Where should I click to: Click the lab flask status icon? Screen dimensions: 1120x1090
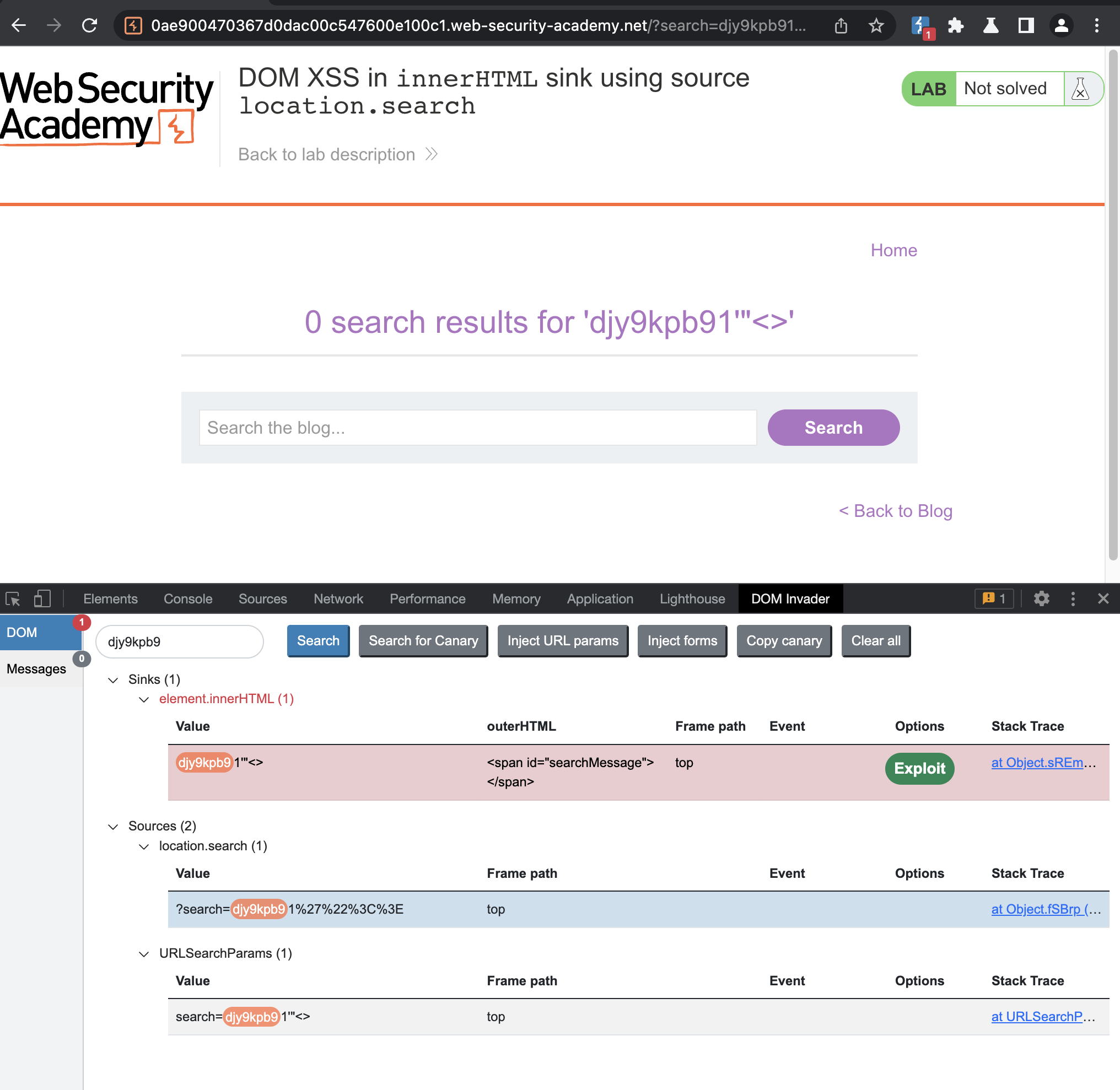click(1080, 89)
